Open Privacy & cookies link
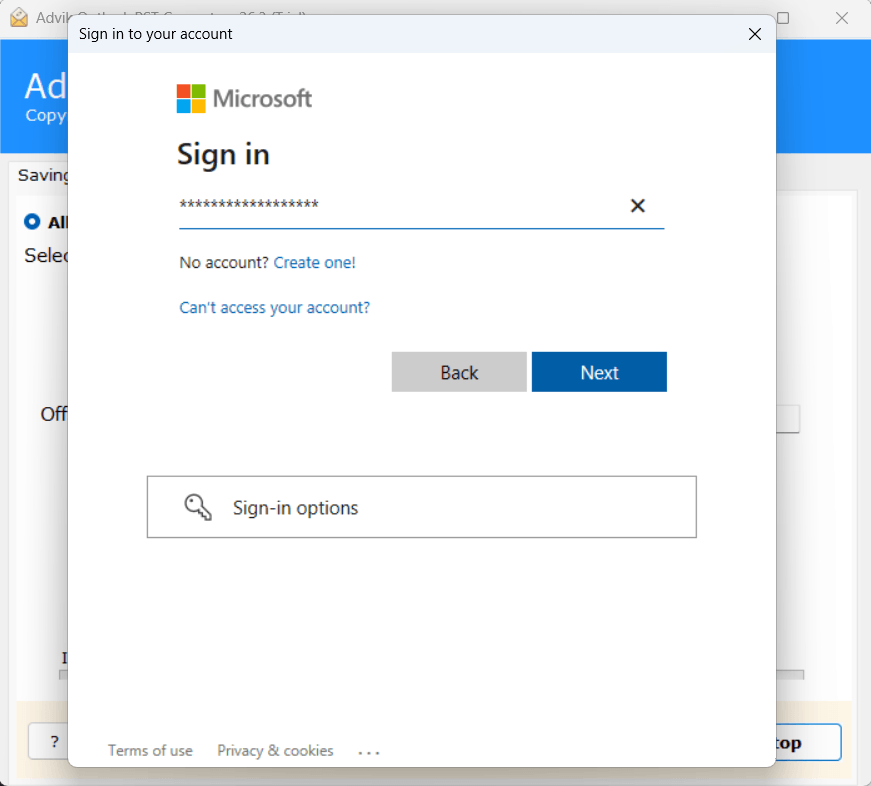 pyautogui.click(x=275, y=750)
